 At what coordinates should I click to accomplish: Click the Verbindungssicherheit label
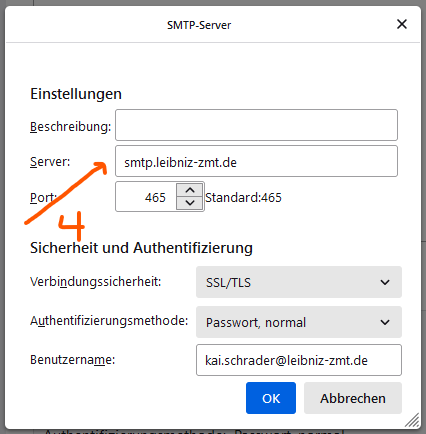(96, 282)
